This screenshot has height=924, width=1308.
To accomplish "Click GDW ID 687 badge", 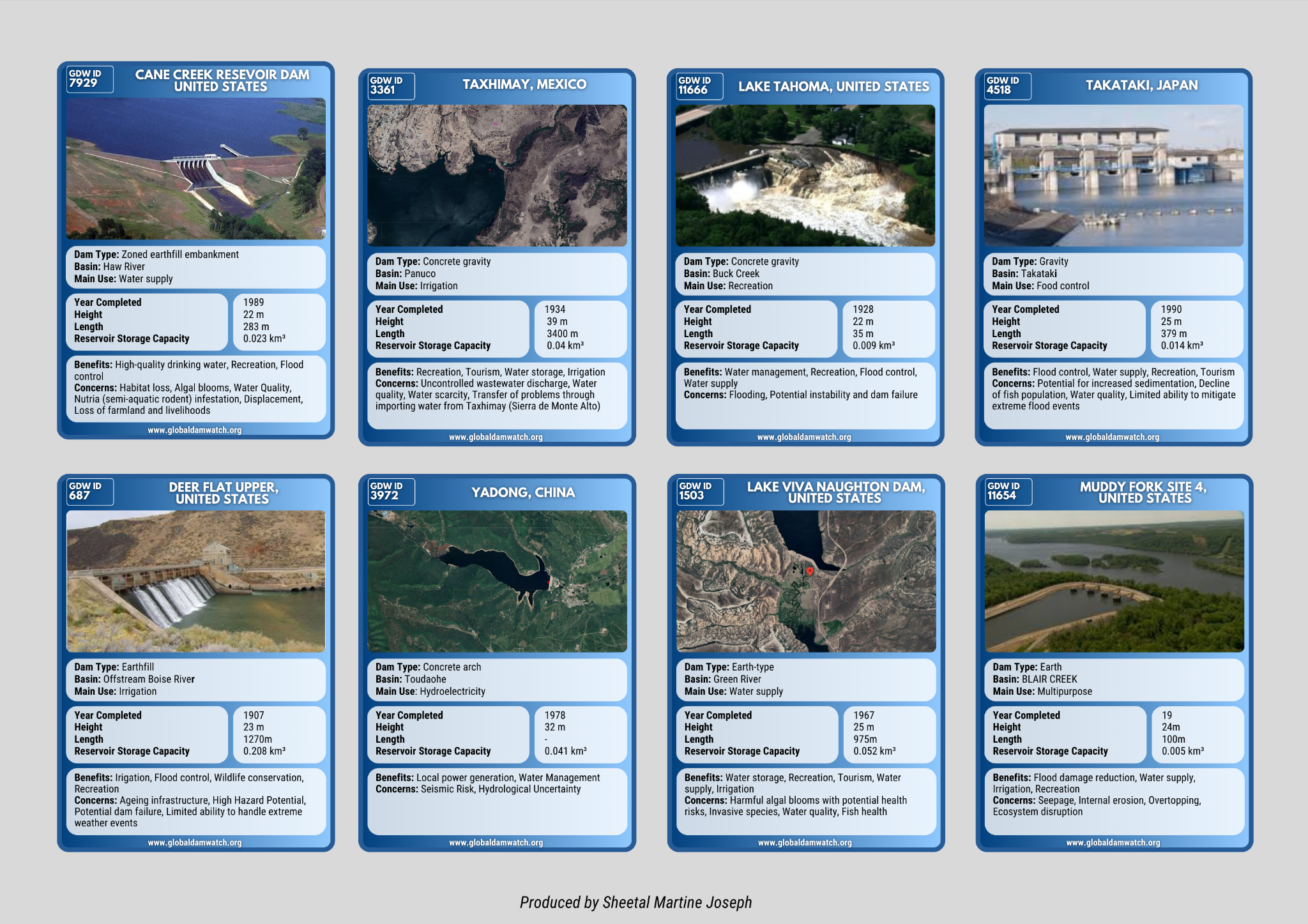I will click(x=89, y=492).
